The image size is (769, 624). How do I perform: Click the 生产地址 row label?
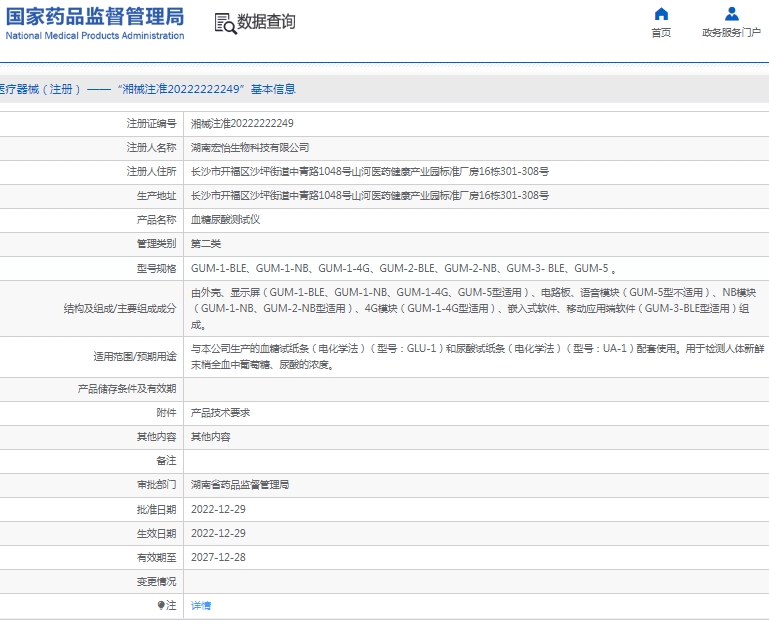156,196
